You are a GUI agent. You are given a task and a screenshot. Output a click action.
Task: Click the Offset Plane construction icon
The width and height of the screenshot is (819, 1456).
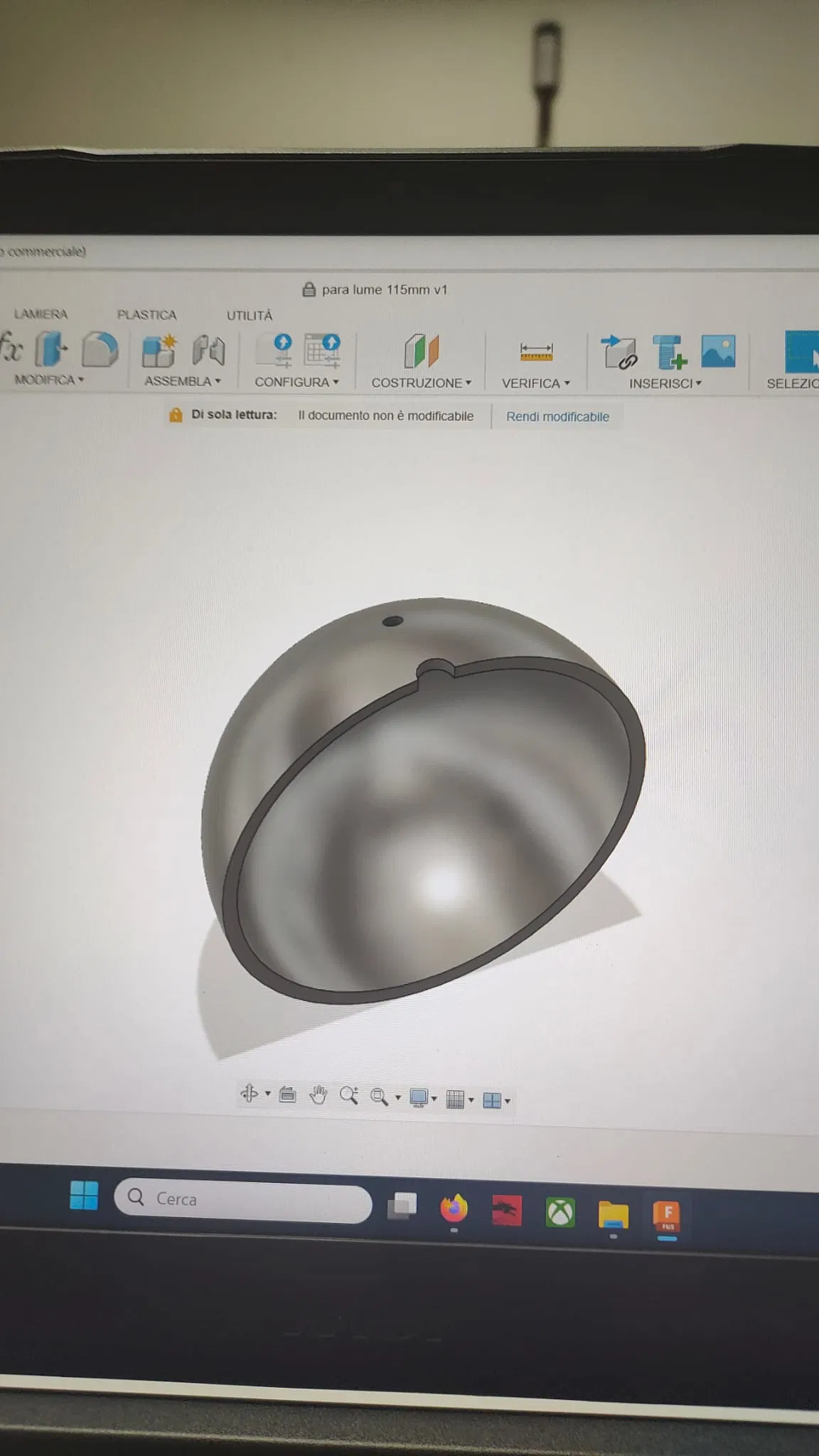(x=422, y=350)
